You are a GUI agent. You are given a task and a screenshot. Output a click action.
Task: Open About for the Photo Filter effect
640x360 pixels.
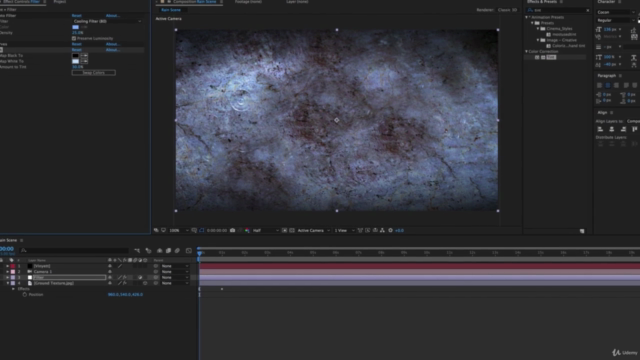pyautogui.click(x=113, y=16)
